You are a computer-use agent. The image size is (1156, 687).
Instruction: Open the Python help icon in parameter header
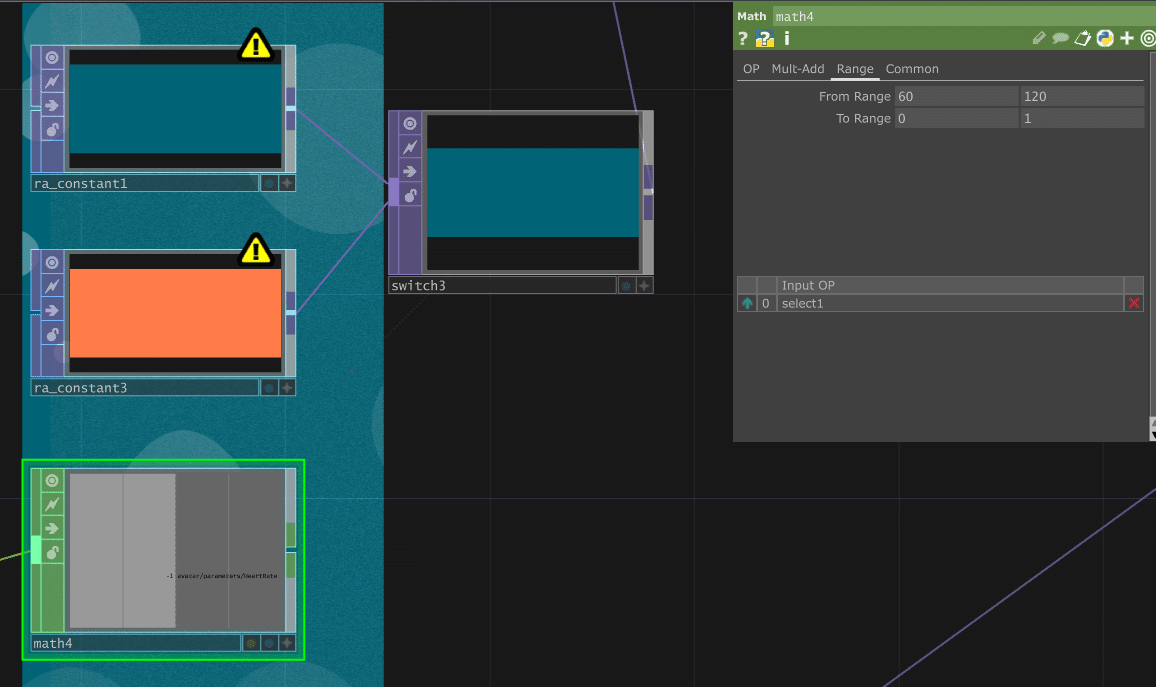click(x=765, y=38)
